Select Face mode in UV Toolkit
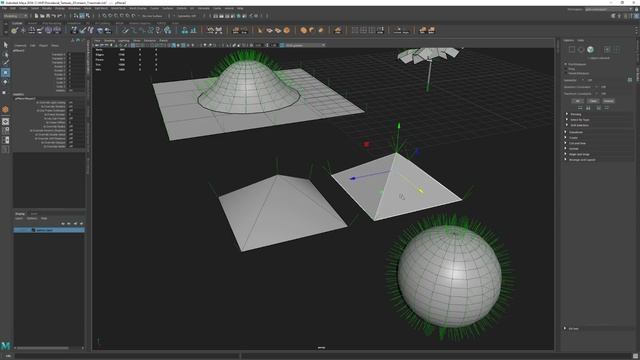The height and width of the screenshot is (360, 640). tap(590, 49)
